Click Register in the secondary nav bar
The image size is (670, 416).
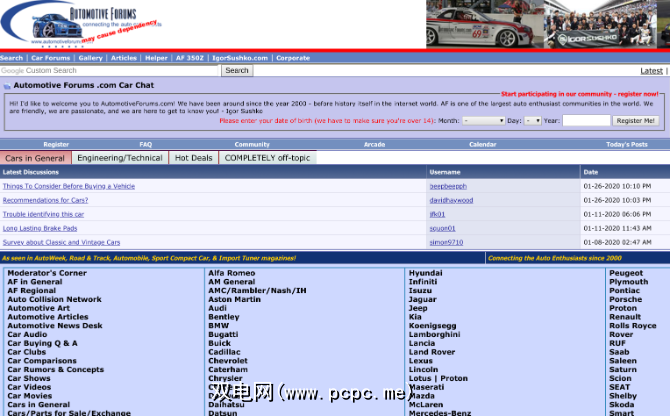(x=56, y=144)
